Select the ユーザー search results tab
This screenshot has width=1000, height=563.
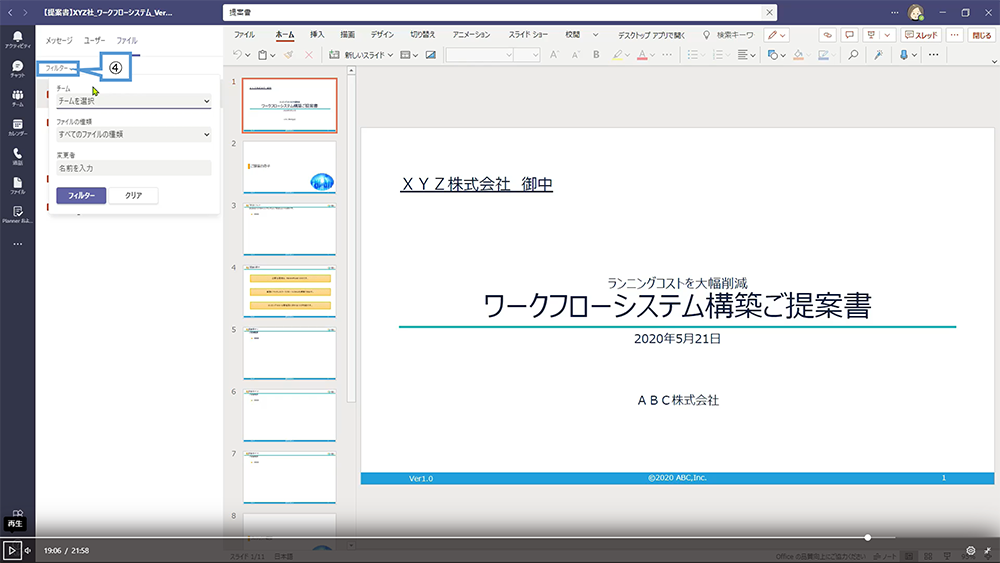94,40
